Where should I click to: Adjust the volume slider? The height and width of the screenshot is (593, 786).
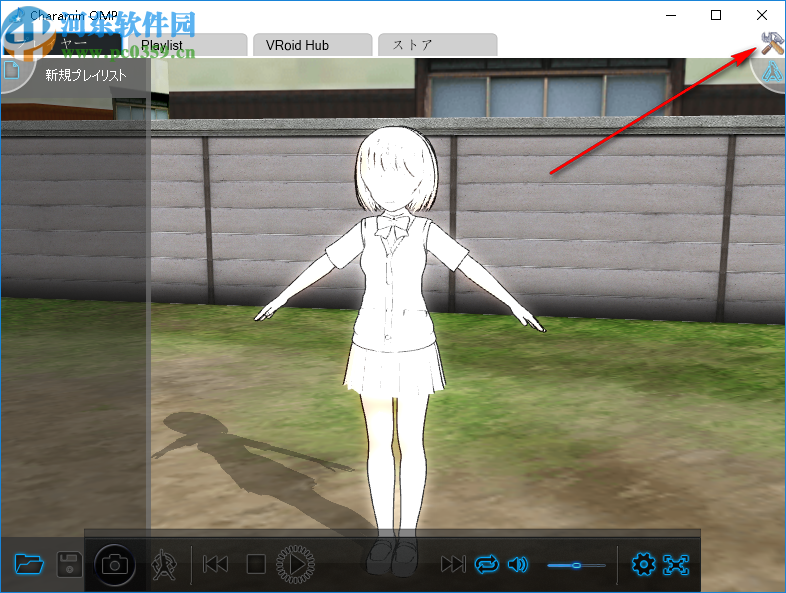click(576, 565)
